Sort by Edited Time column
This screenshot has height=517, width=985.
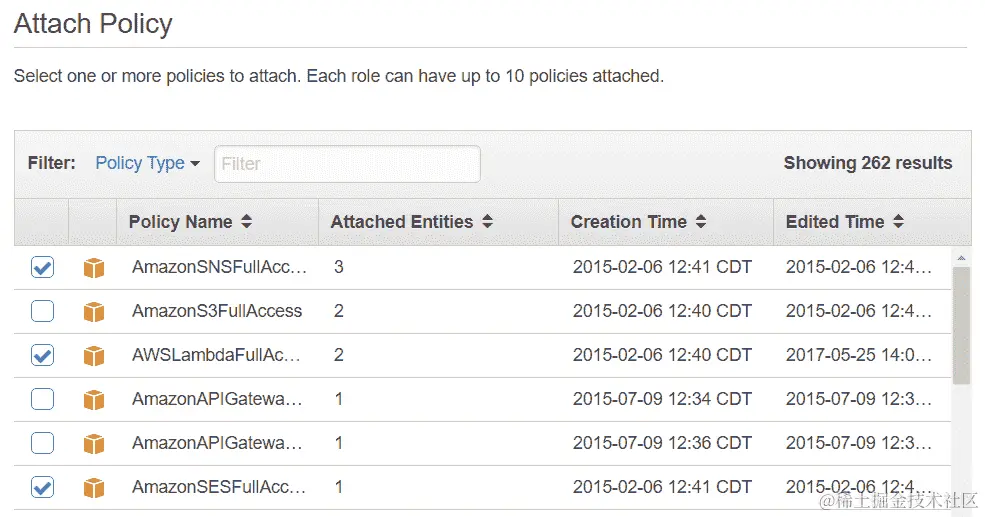click(x=844, y=222)
